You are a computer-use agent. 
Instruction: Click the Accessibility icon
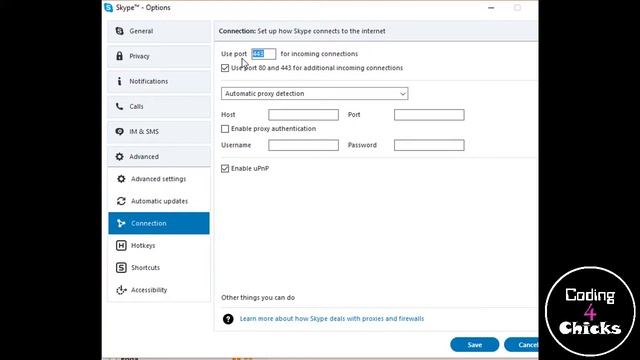tap(121, 290)
